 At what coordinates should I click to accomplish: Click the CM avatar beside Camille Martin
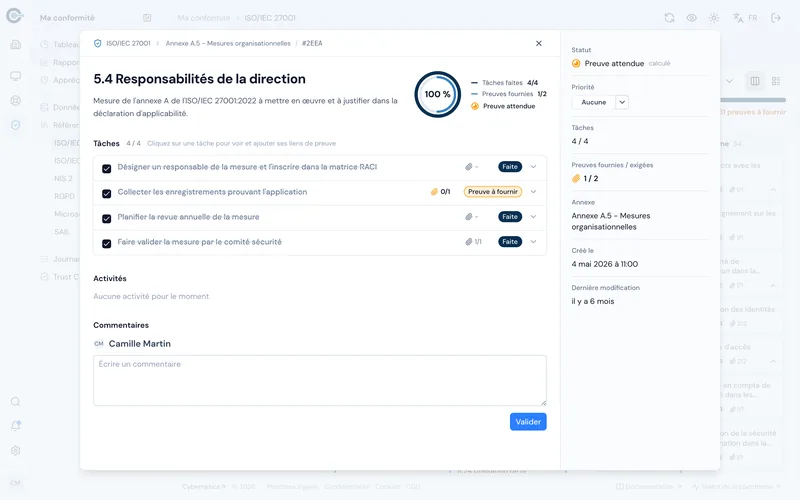(x=99, y=344)
